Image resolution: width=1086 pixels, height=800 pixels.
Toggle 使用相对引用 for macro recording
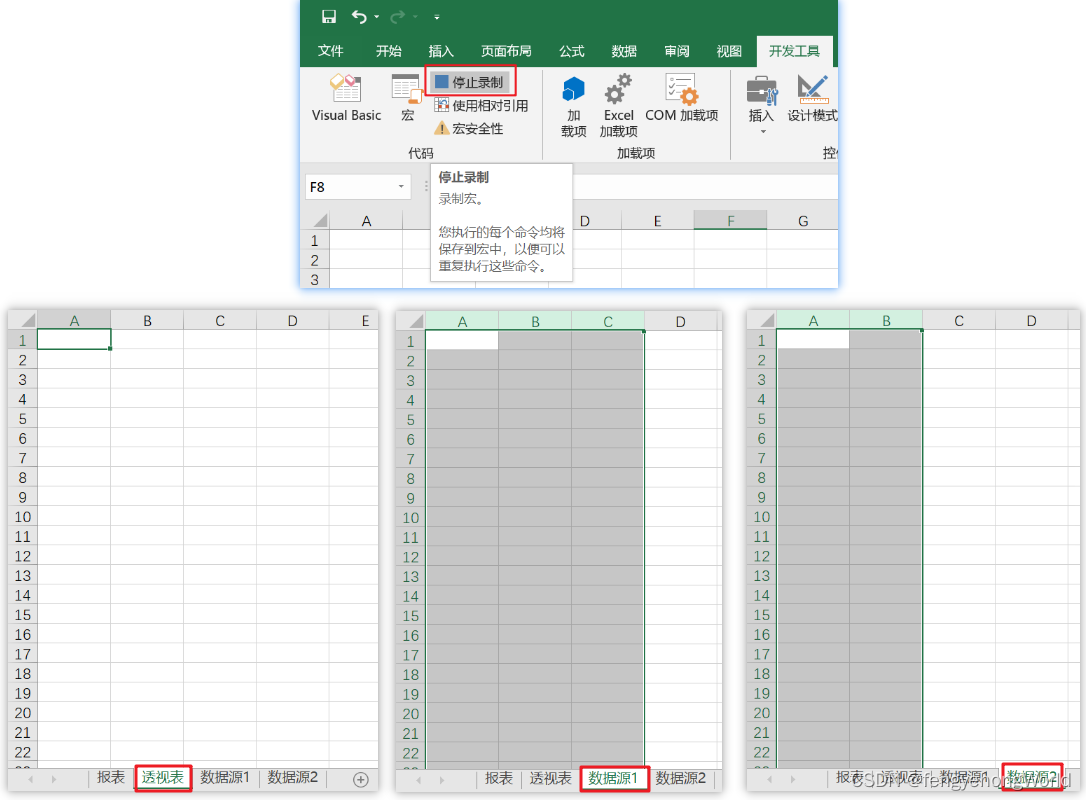tap(483, 106)
